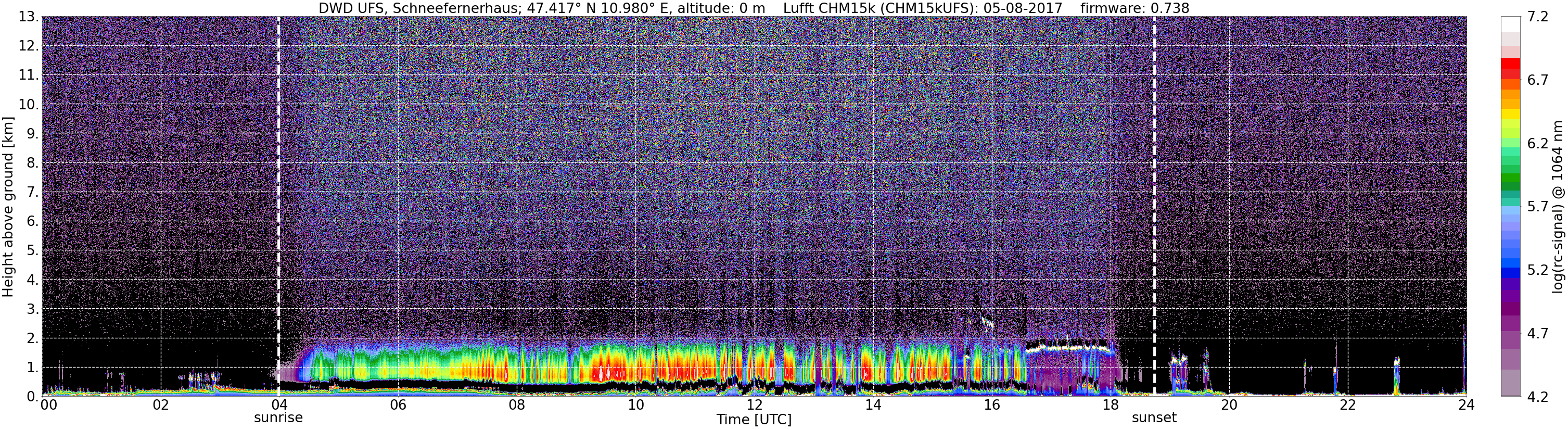Screen dimensions: 1568x430
Task: Click the x-axis tick label '10'
Action: click(635, 405)
